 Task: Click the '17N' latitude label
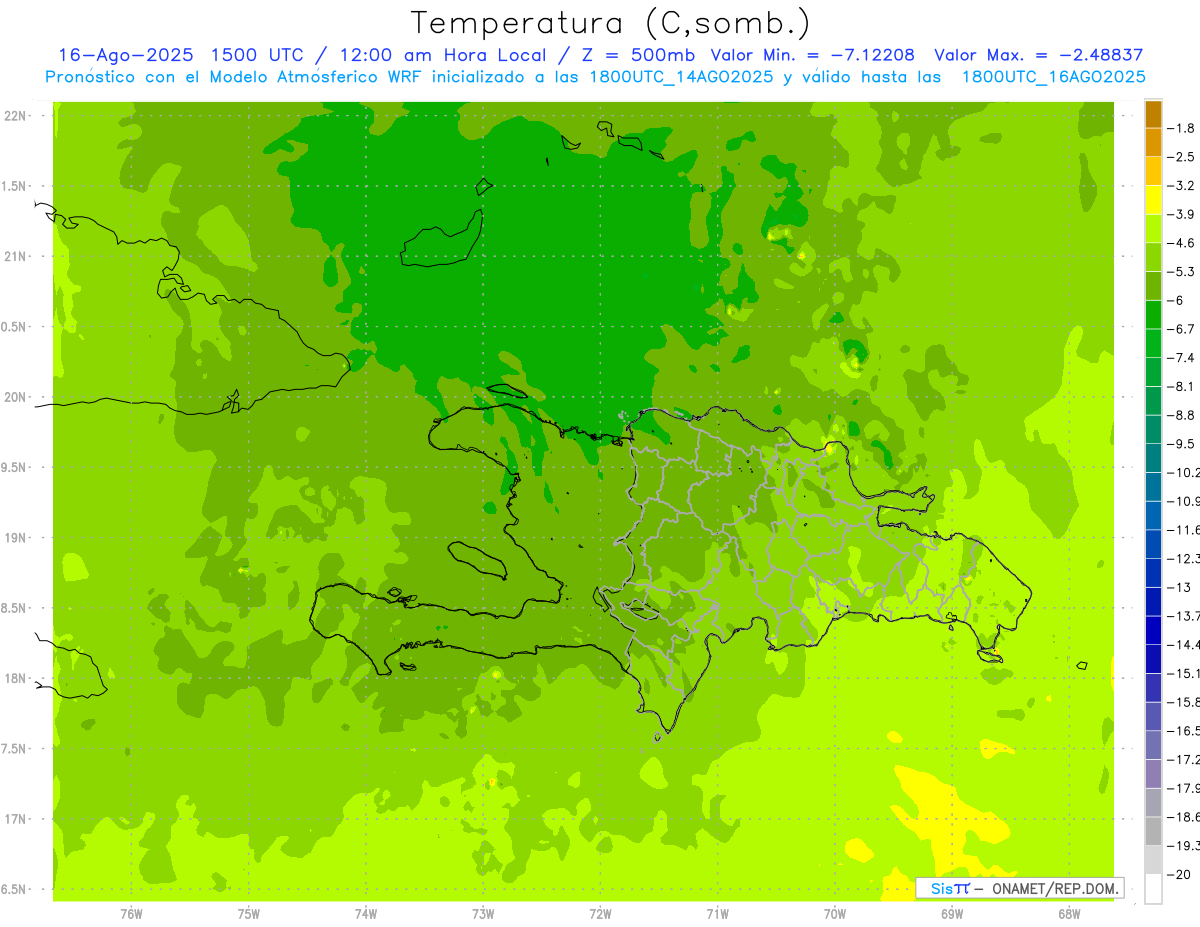pyautogui.click(x=15, y=819)
